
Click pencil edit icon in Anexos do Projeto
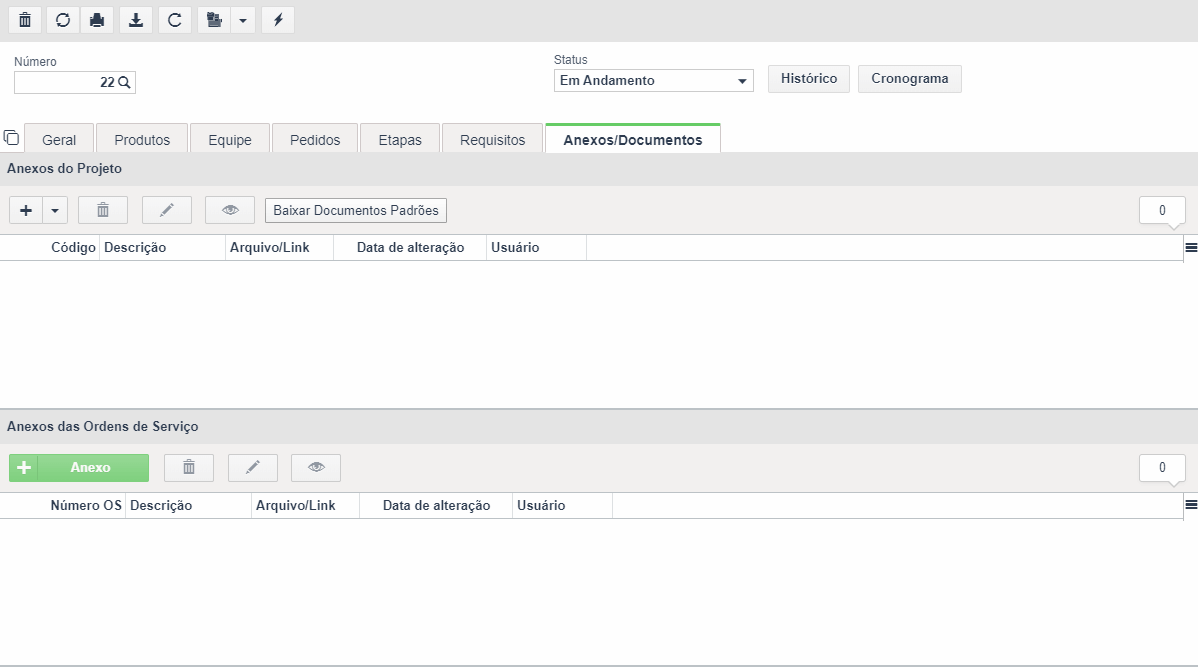(167, 210)
